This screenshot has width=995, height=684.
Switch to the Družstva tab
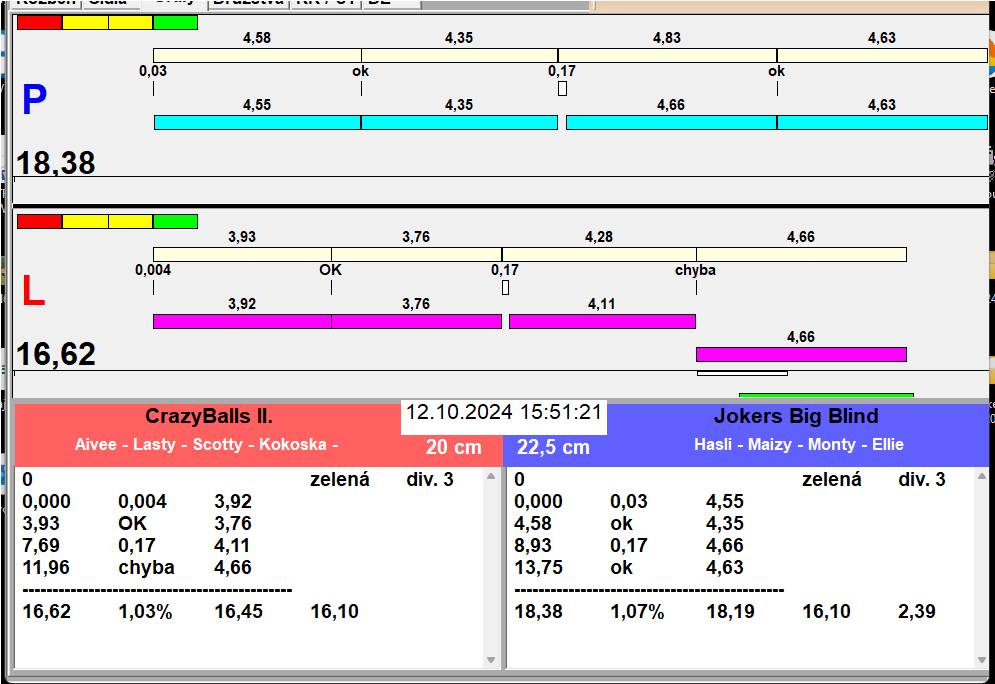(x=249, y=3)
